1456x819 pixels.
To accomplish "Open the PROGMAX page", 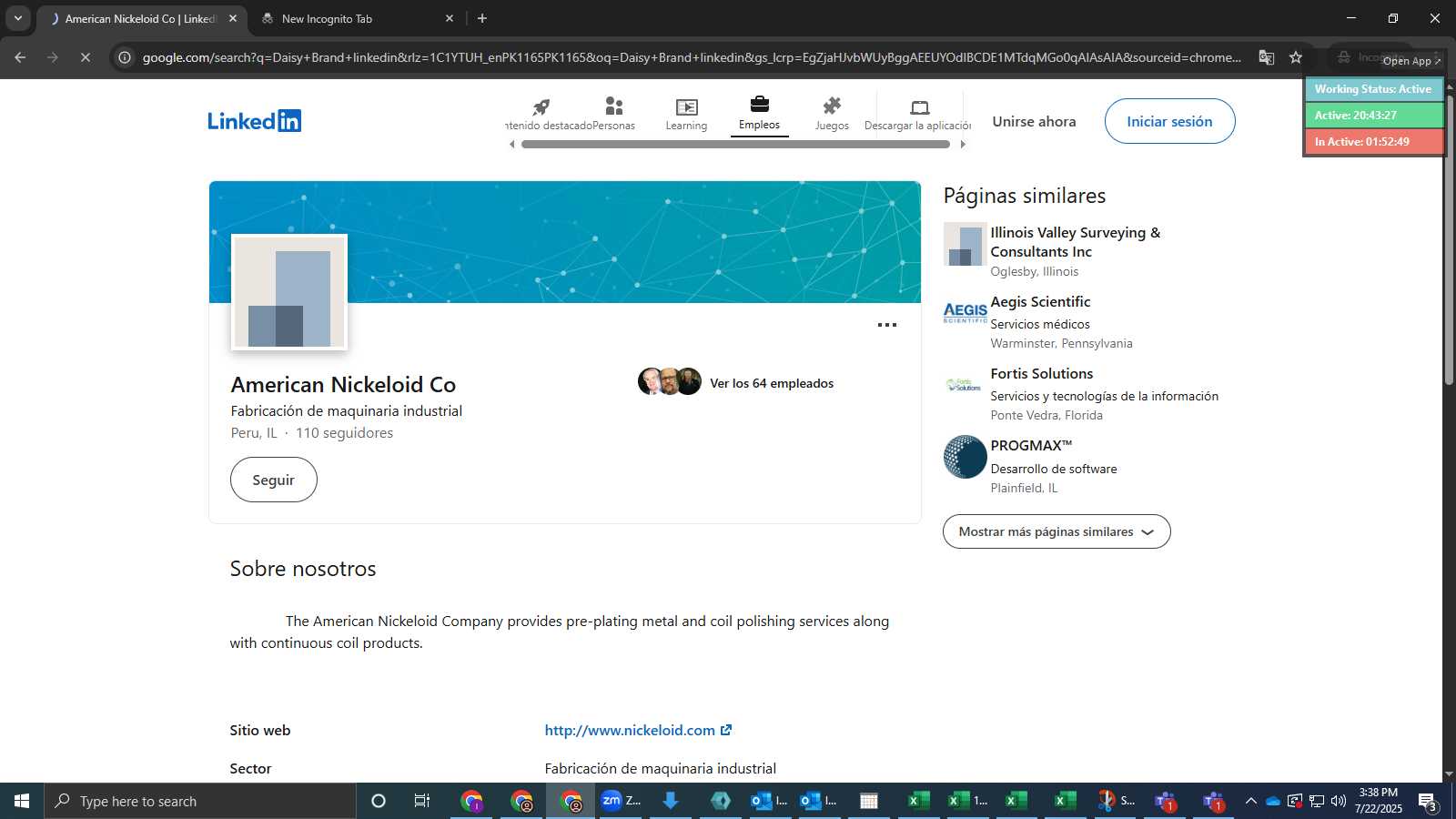I will [1031, 445].
